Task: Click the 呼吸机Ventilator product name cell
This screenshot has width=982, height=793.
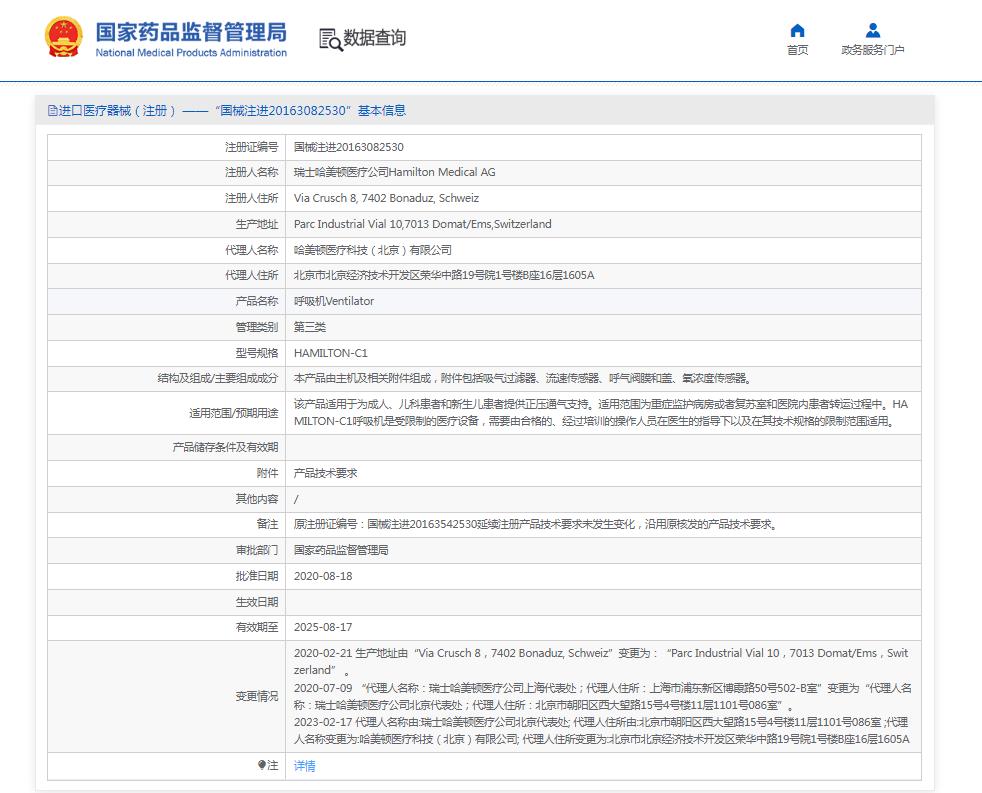Action: (334, 301)
